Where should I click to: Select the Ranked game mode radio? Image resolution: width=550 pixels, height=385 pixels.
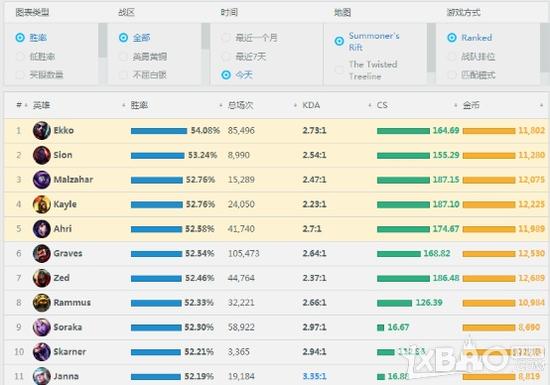452,38
